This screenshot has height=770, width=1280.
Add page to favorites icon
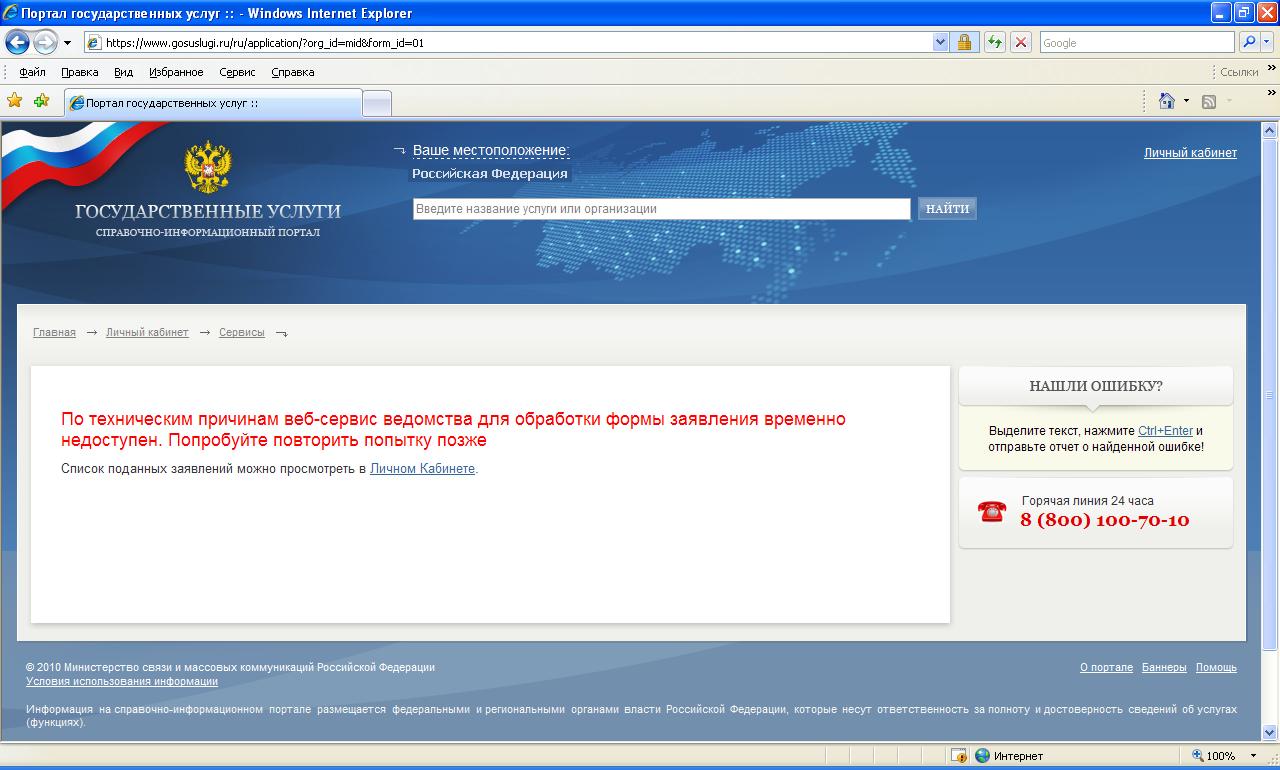[x=41, y=101]
